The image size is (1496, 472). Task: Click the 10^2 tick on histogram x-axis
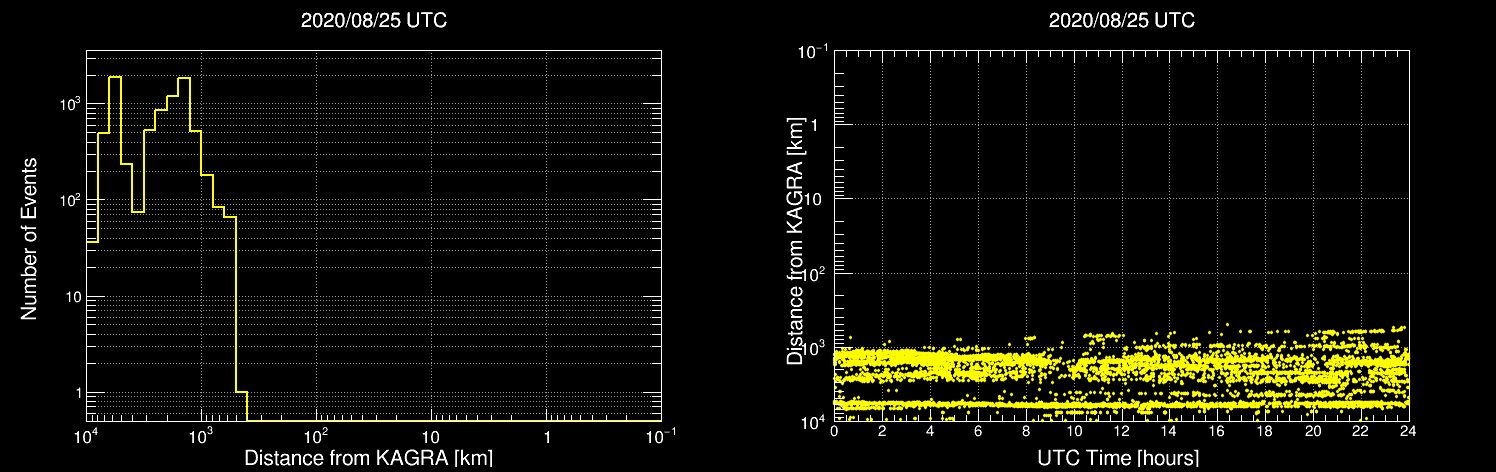point(316,435)
